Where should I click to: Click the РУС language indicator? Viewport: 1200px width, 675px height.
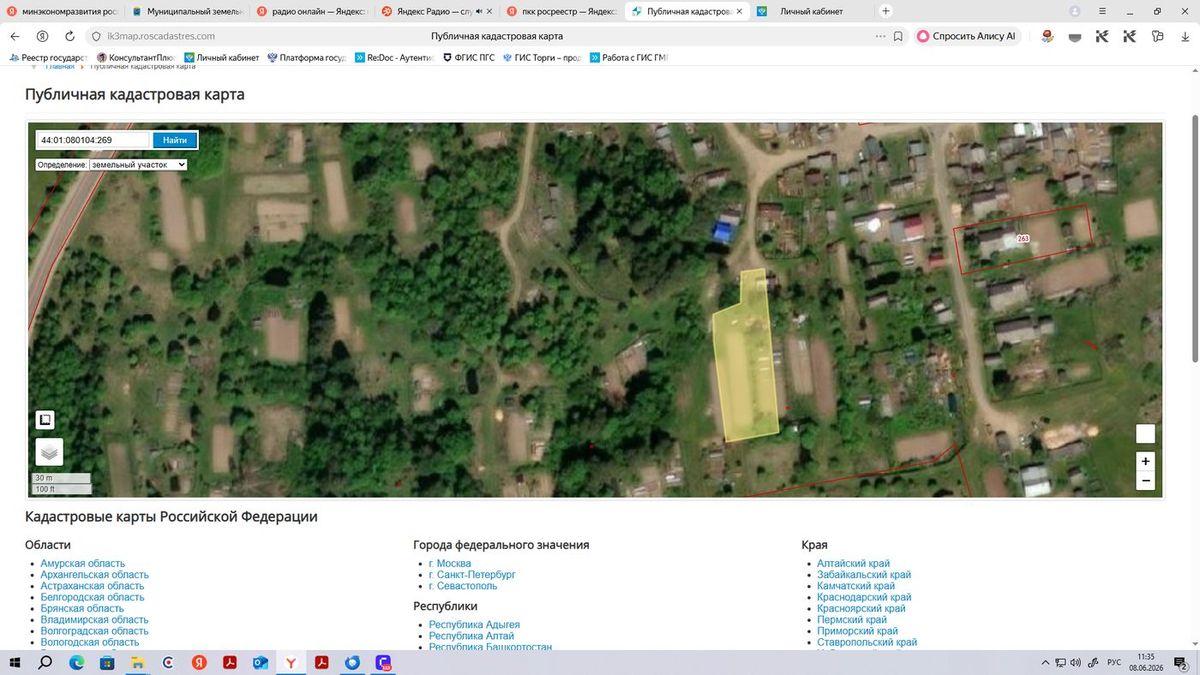pos(1114,663)
